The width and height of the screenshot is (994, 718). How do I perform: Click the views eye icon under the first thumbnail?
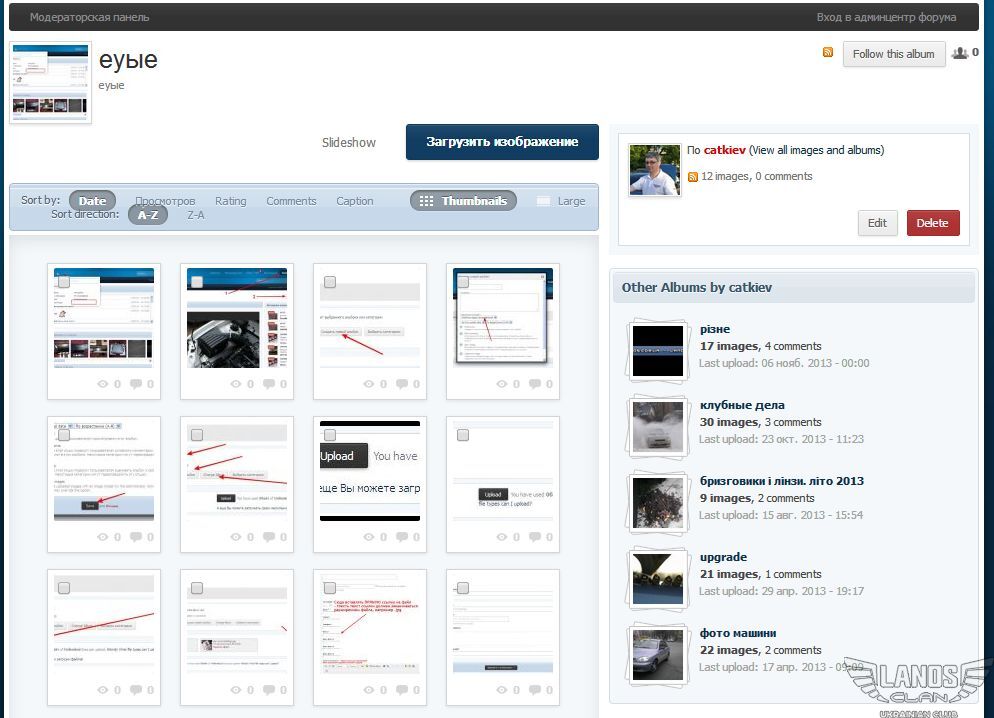(x=103, y=384)
